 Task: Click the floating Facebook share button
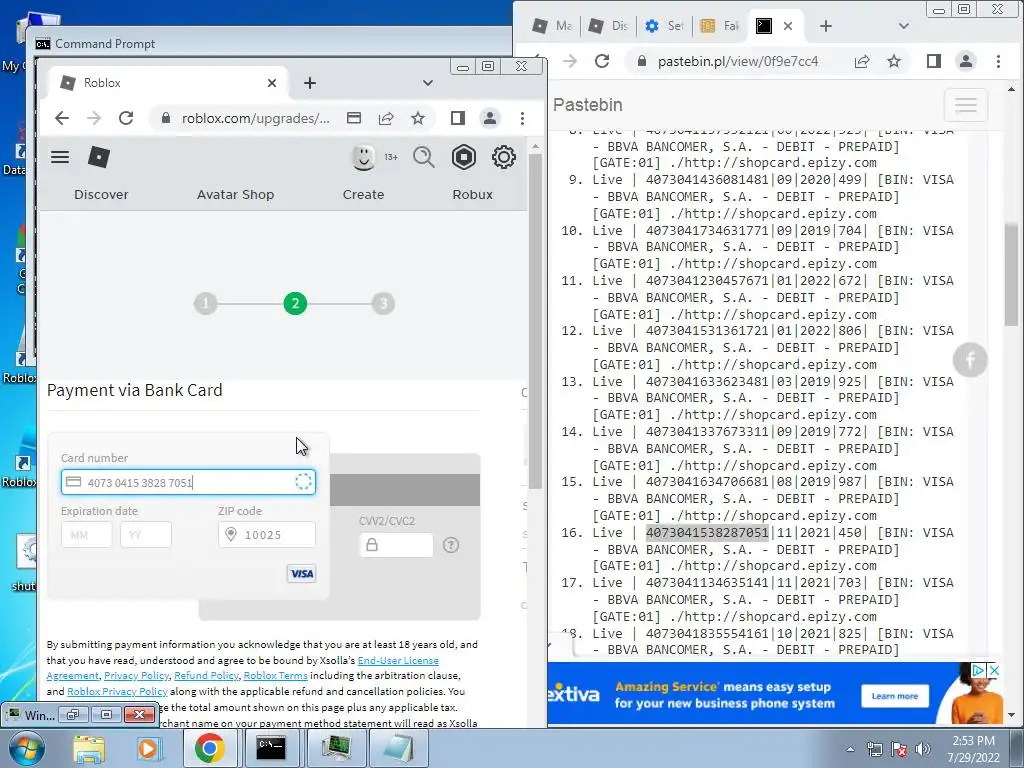pos(970,360)
